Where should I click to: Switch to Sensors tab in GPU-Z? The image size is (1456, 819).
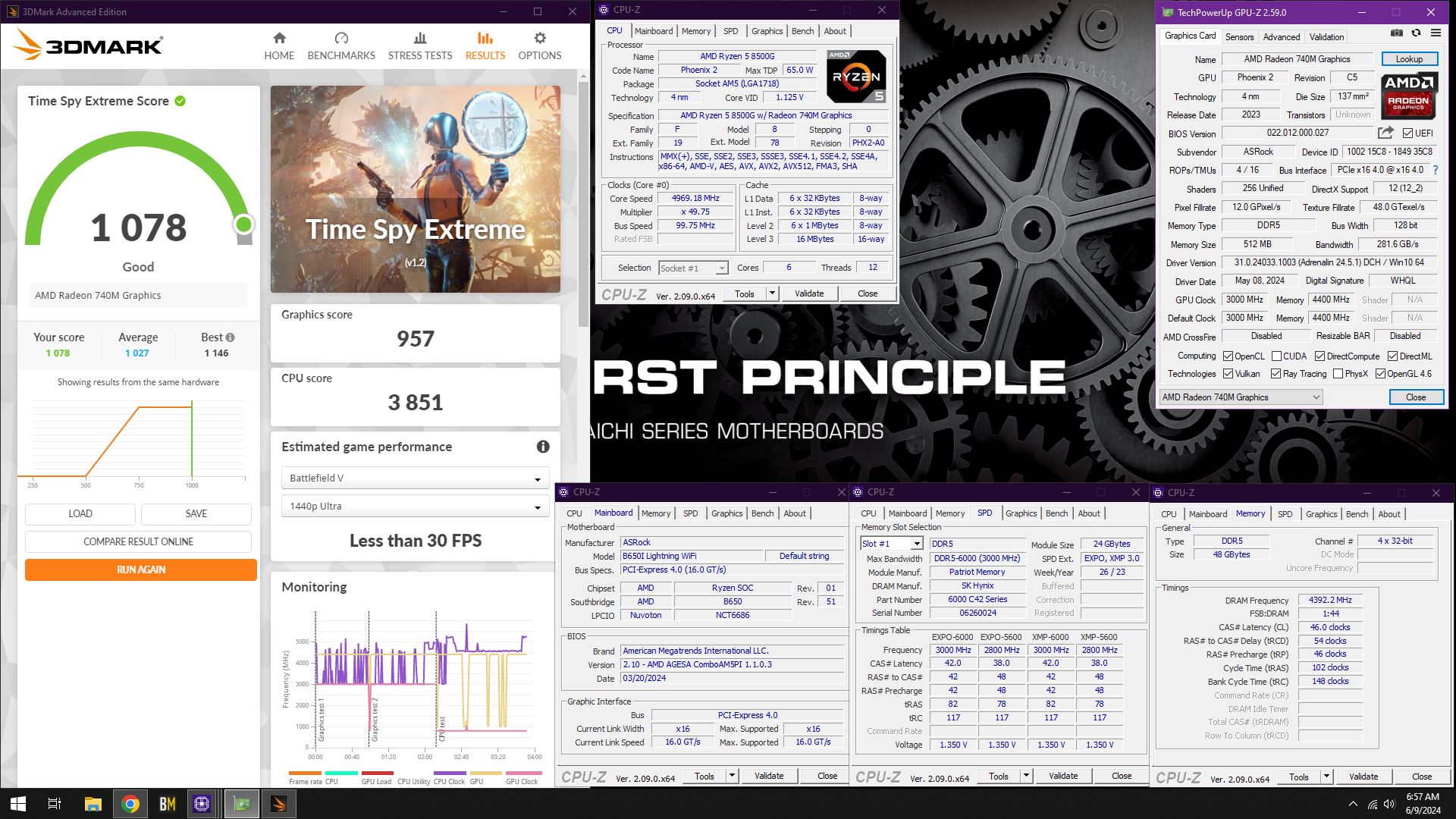(x=1239, y=36)
